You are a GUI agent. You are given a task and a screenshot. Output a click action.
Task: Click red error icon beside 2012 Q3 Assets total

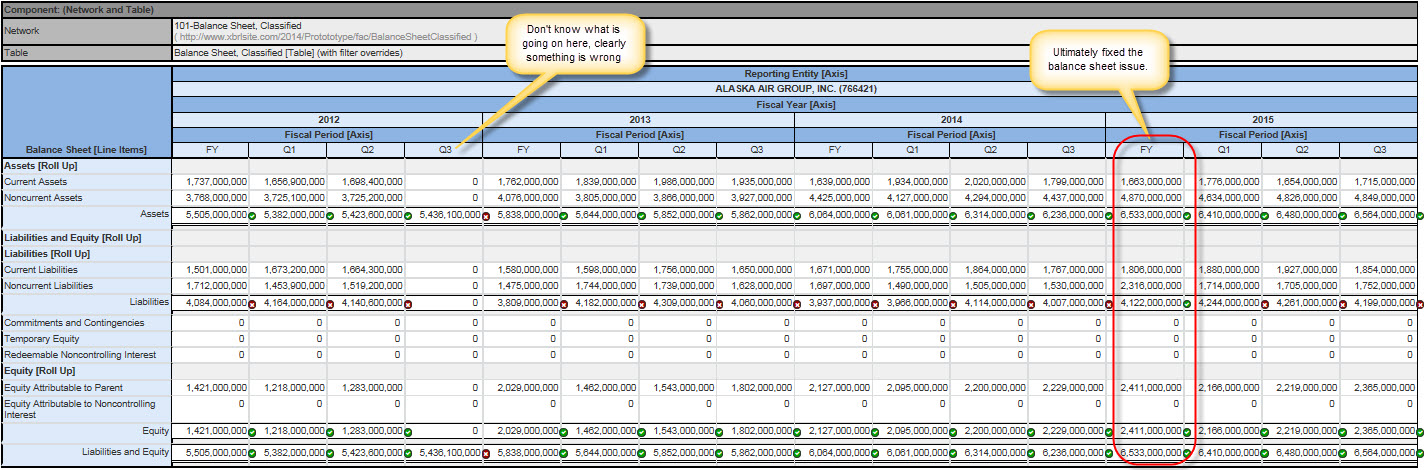(487, 215)
